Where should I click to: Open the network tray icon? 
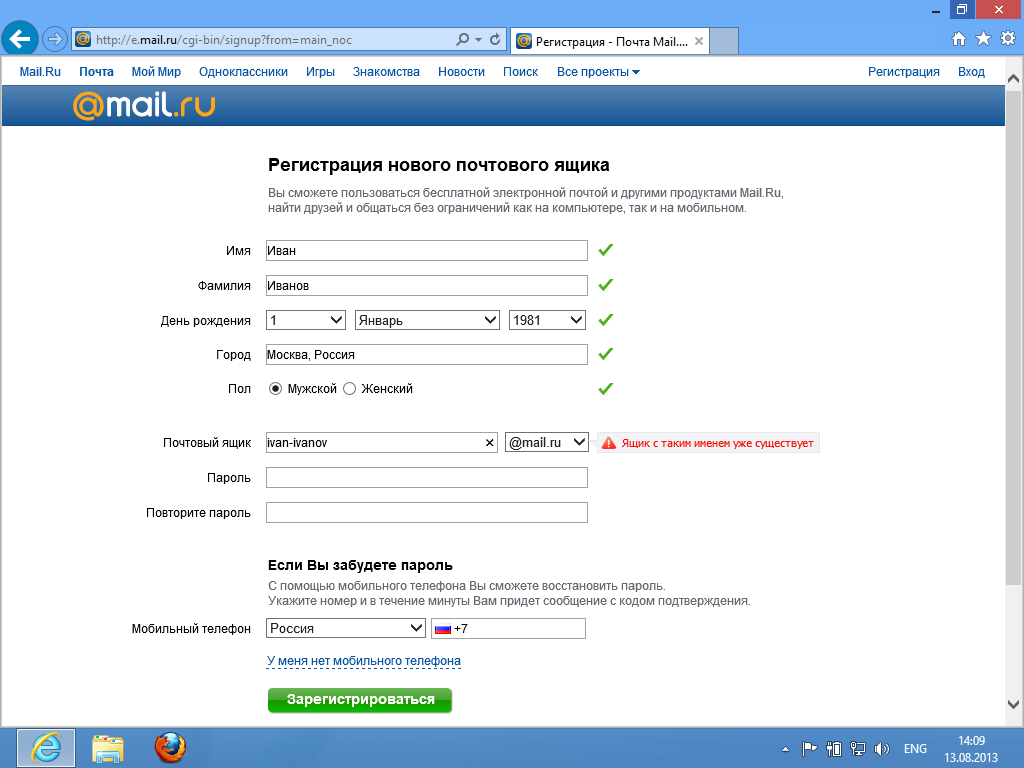pos(857,748)
